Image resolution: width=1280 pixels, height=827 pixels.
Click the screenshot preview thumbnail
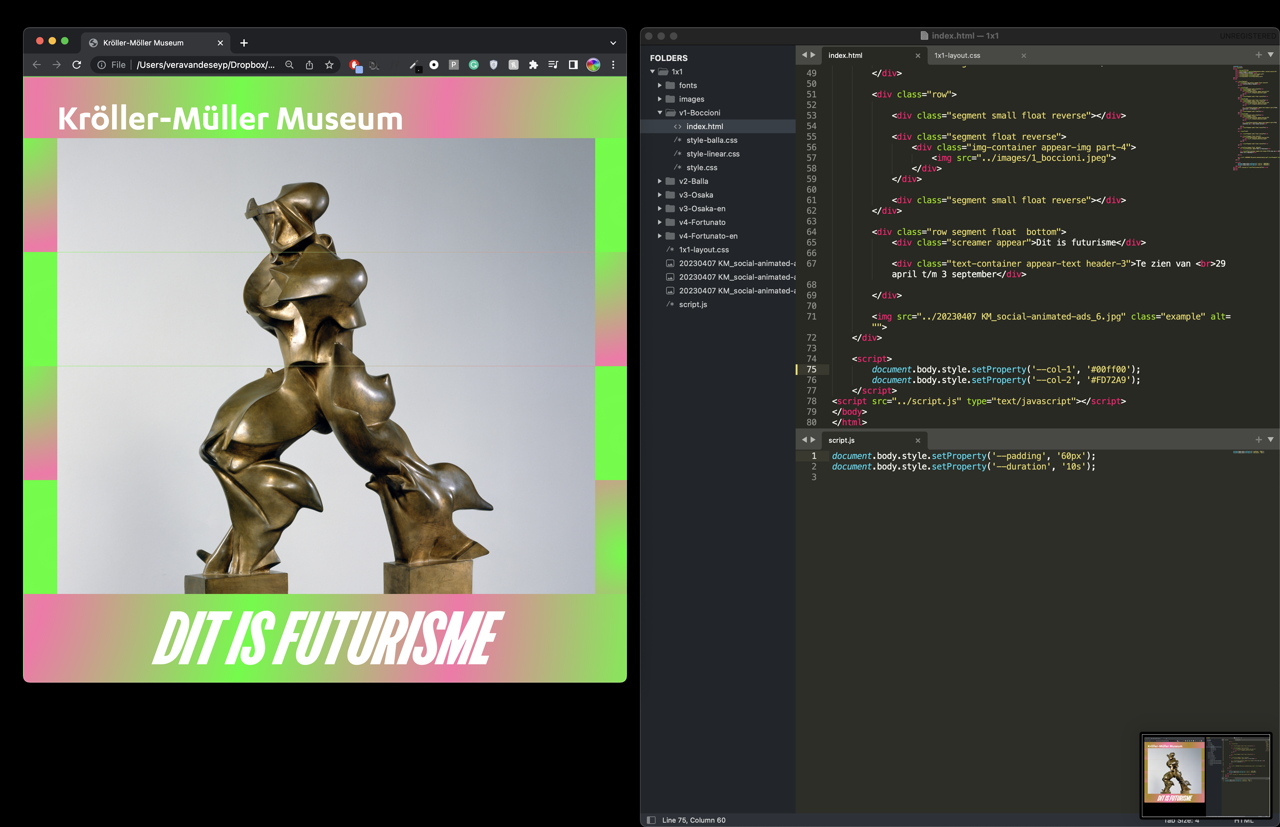[x=1206, y=775]
